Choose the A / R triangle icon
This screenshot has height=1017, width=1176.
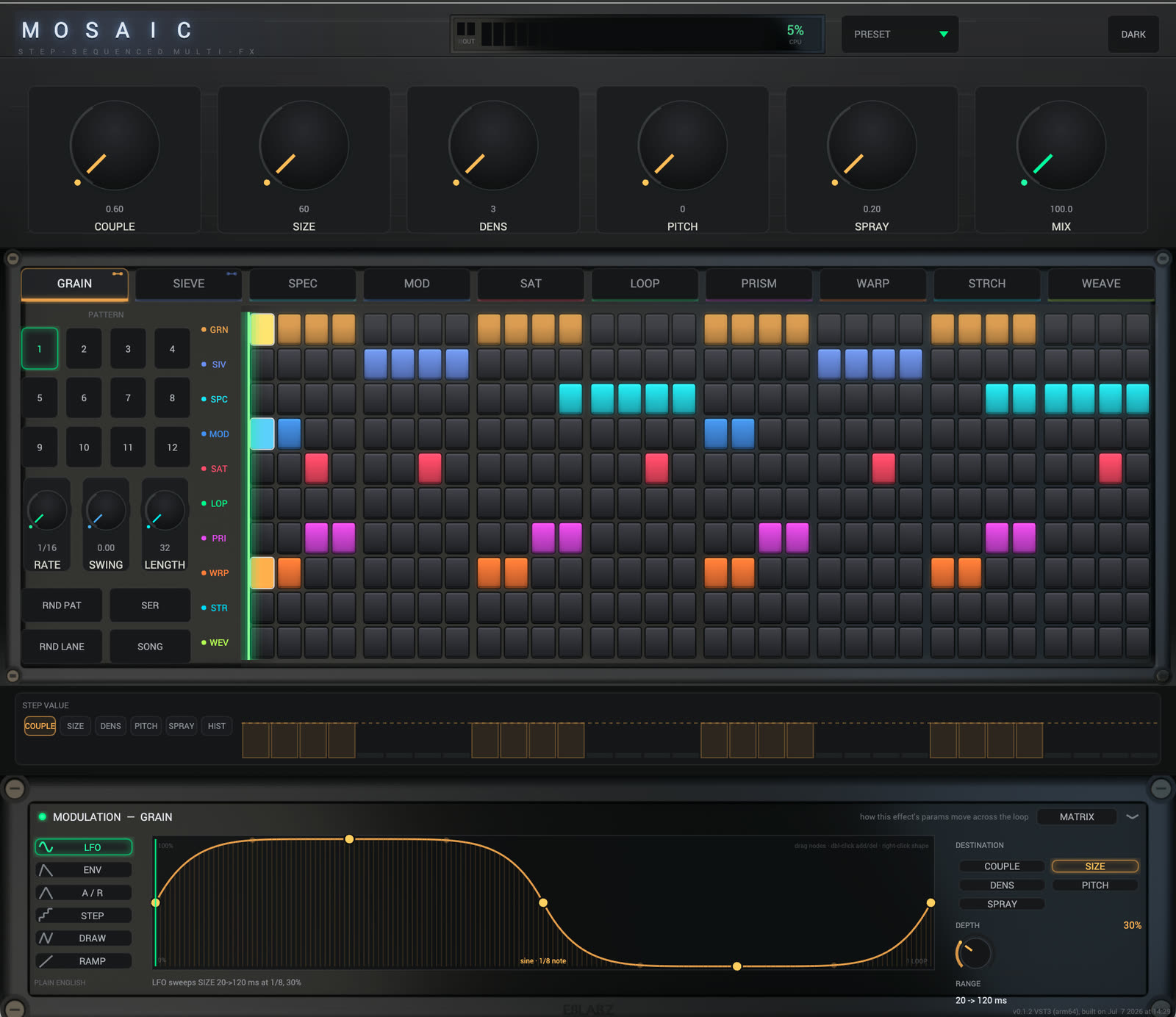46,893
